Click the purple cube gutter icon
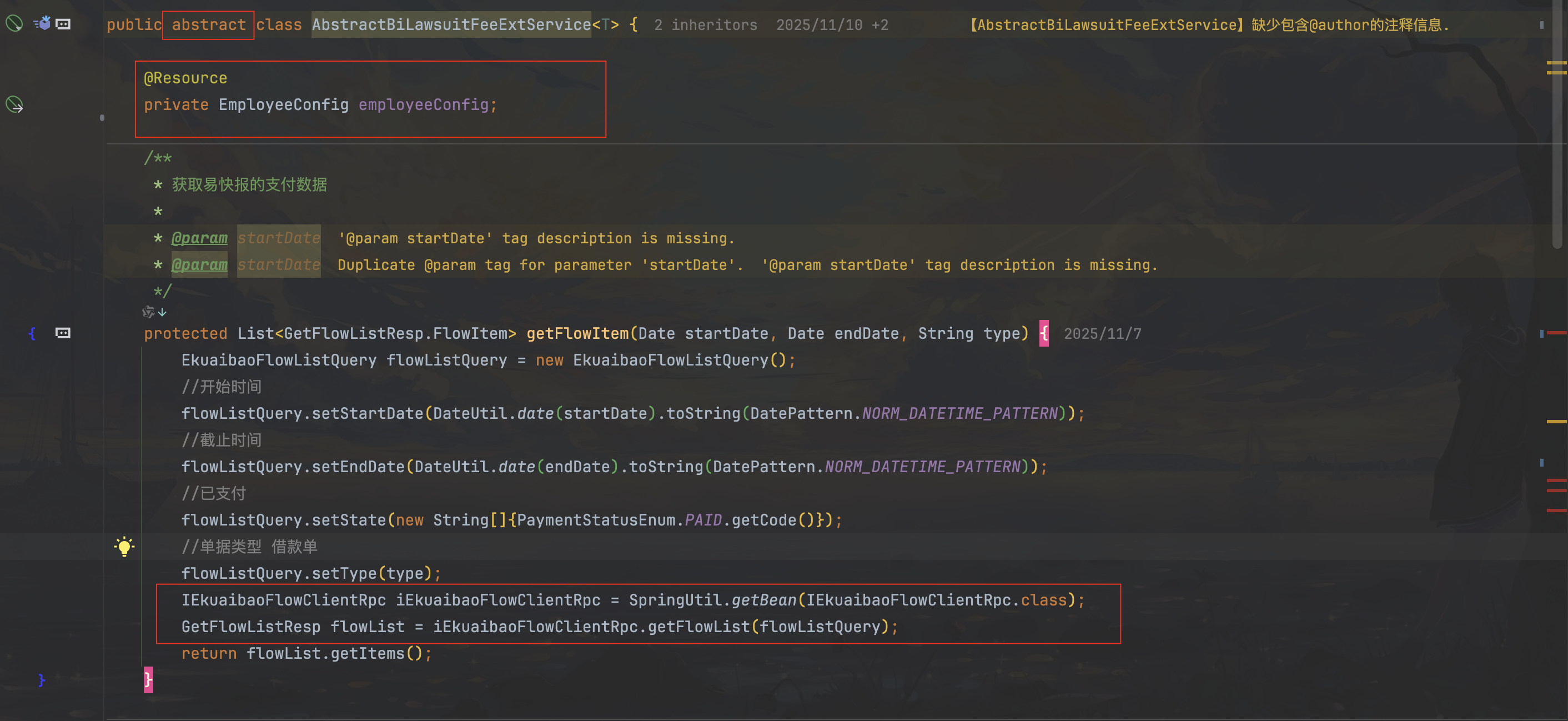Viewport: 1568px width, 721px height. (43, 24)
